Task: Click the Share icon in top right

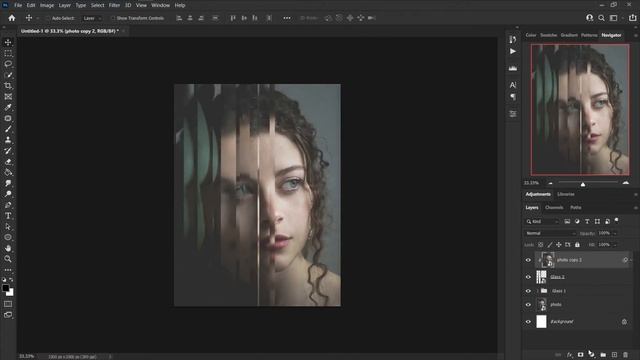Action: pos(632,18)
